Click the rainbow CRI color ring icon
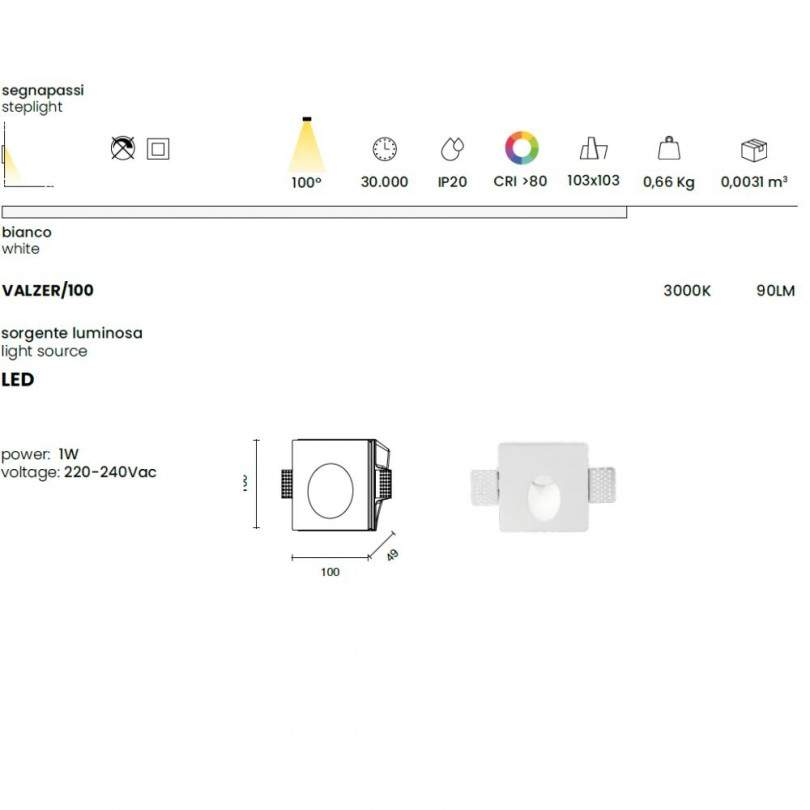The height and width of the screenshot is (810, 810). click(x=521, y=148)
